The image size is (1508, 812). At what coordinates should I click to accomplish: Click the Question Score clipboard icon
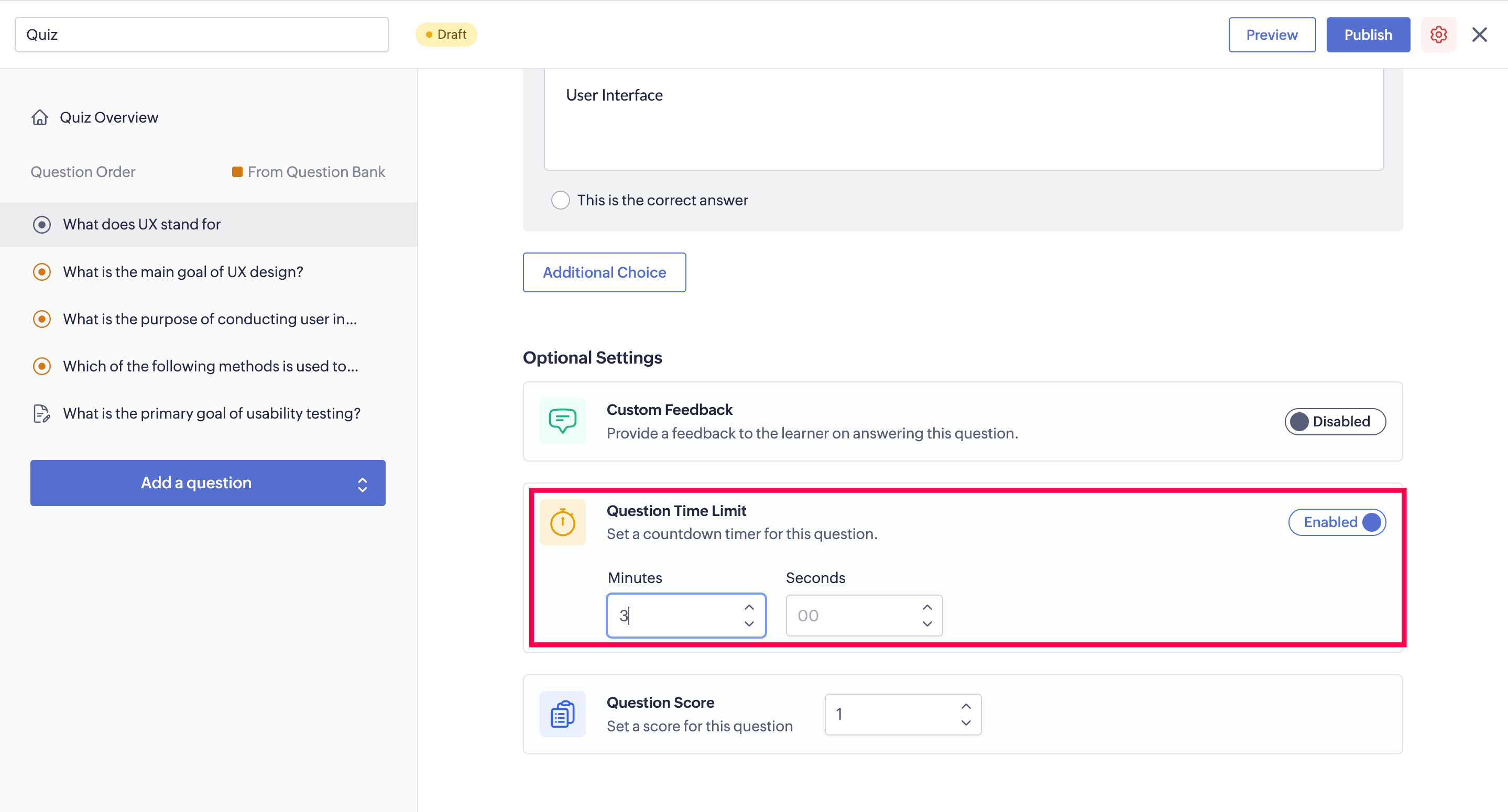[x=562, y=714]
